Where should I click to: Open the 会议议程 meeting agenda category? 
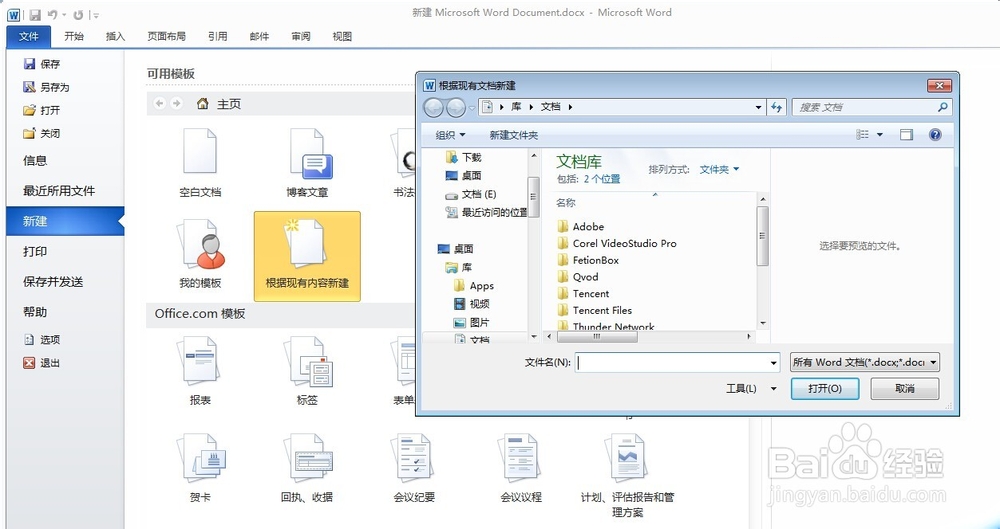point(521,468)
